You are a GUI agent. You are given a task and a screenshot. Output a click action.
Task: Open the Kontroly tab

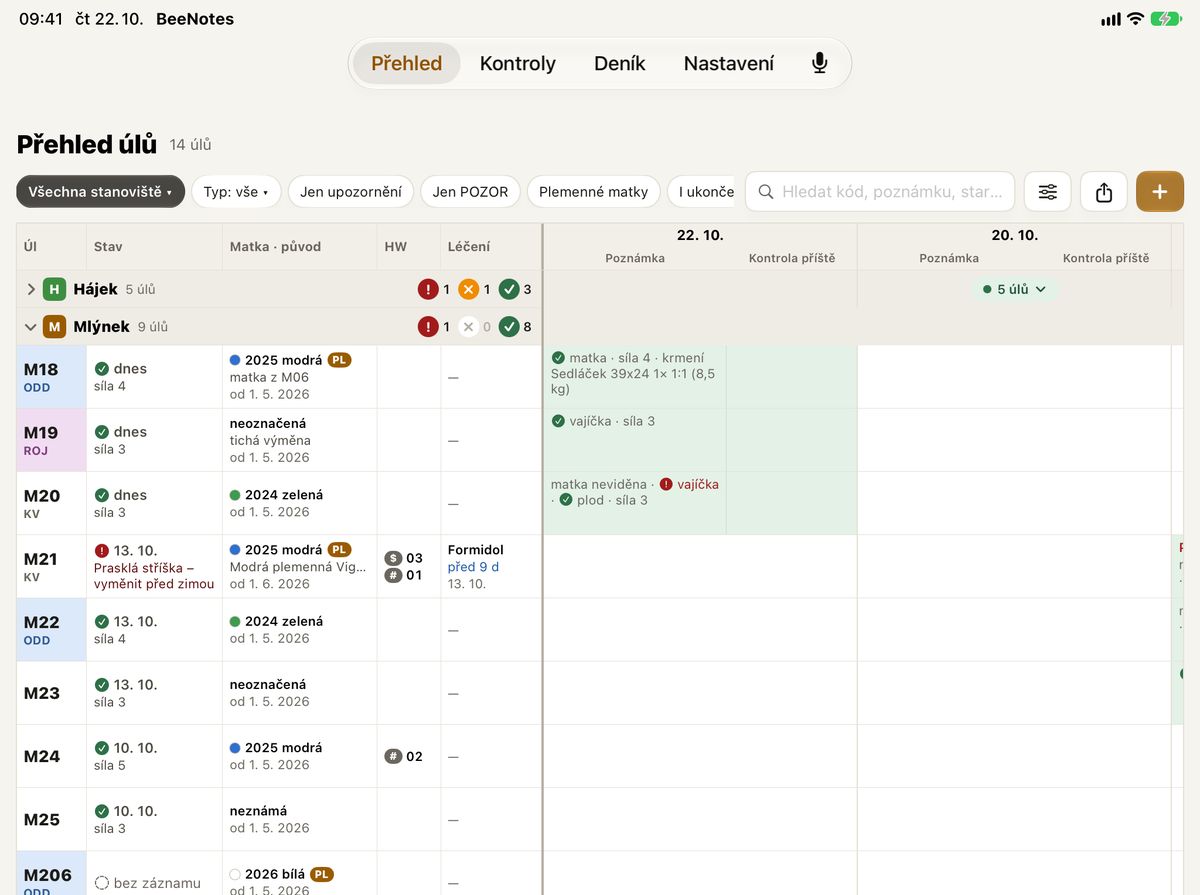pyautogui.click(x=517, y=63)
